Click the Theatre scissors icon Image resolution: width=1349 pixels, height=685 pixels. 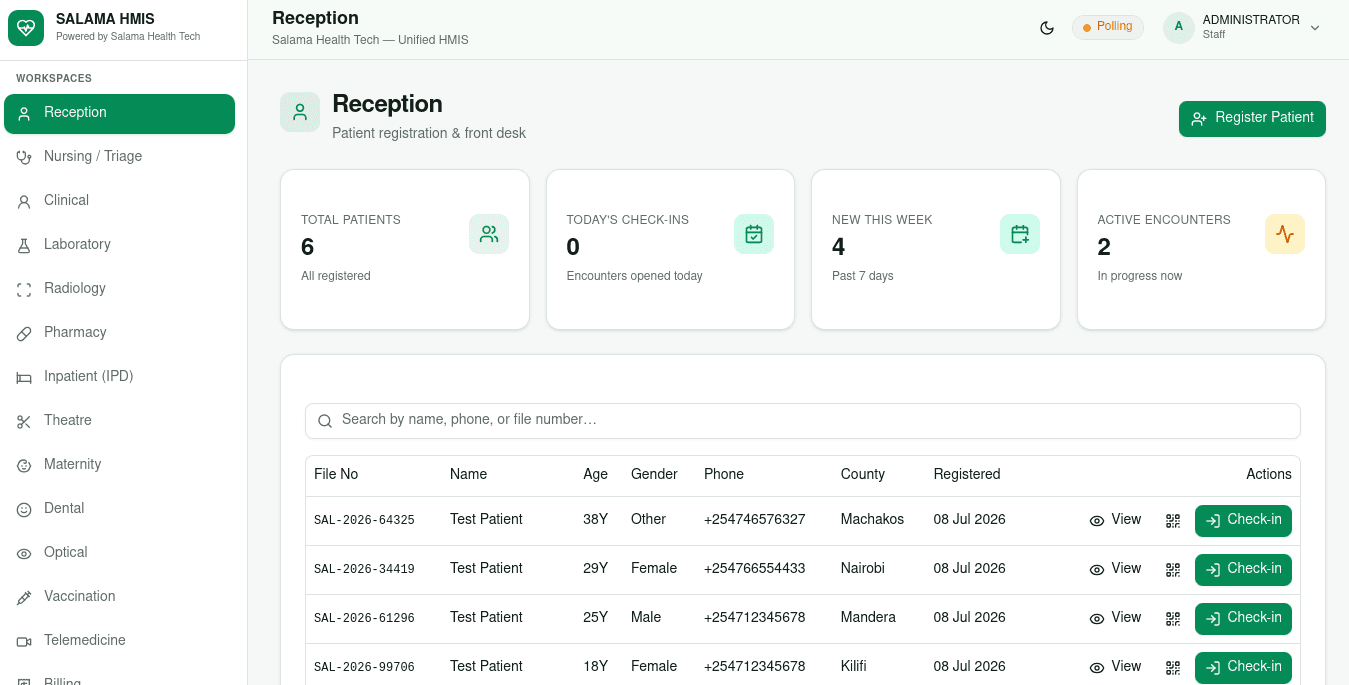pos(24,422)
